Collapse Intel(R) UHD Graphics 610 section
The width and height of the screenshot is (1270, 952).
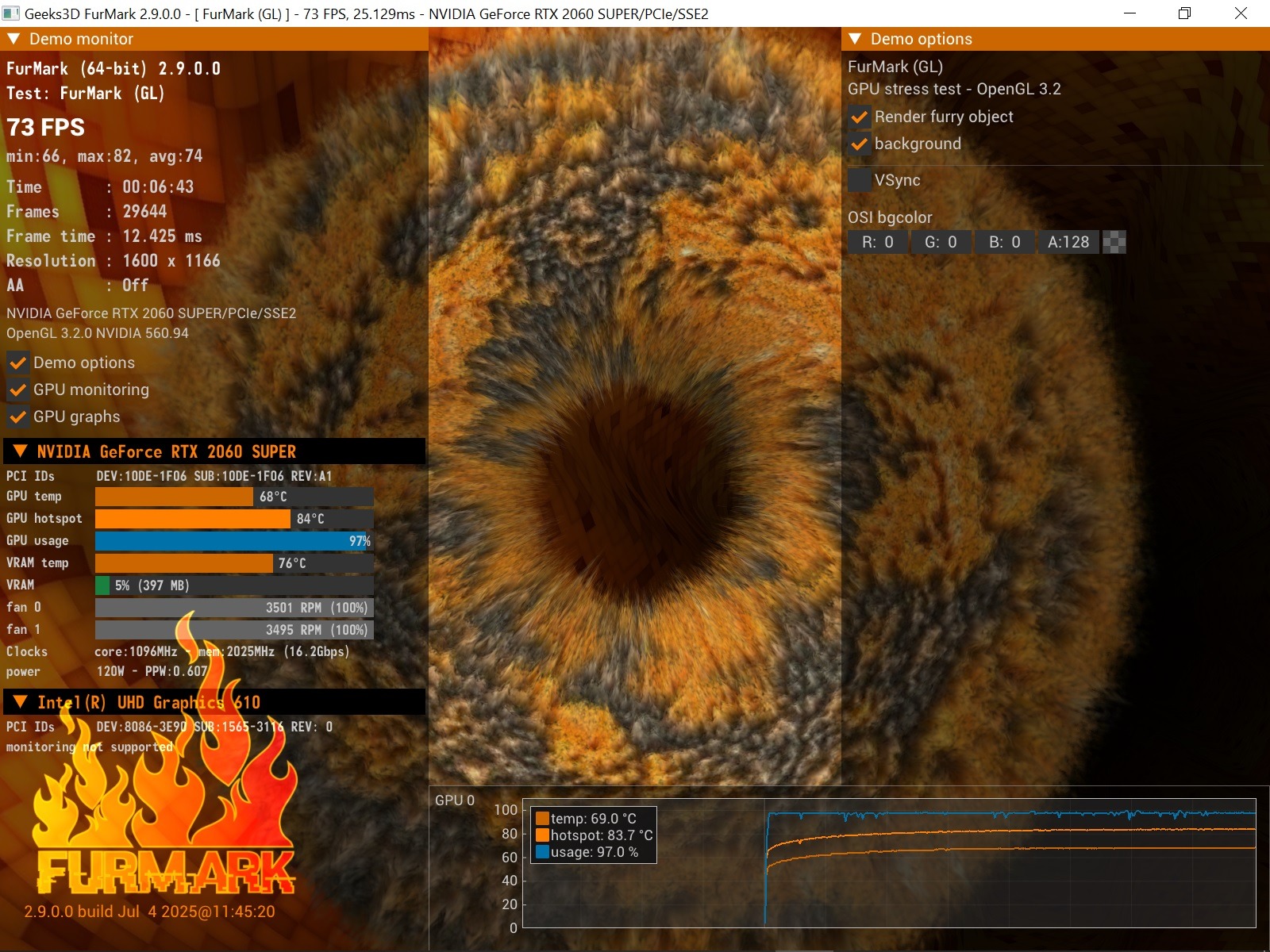(21, 702)
